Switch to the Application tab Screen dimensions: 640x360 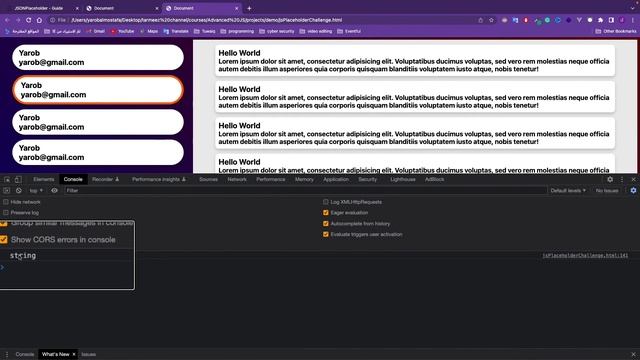point(336,179)
